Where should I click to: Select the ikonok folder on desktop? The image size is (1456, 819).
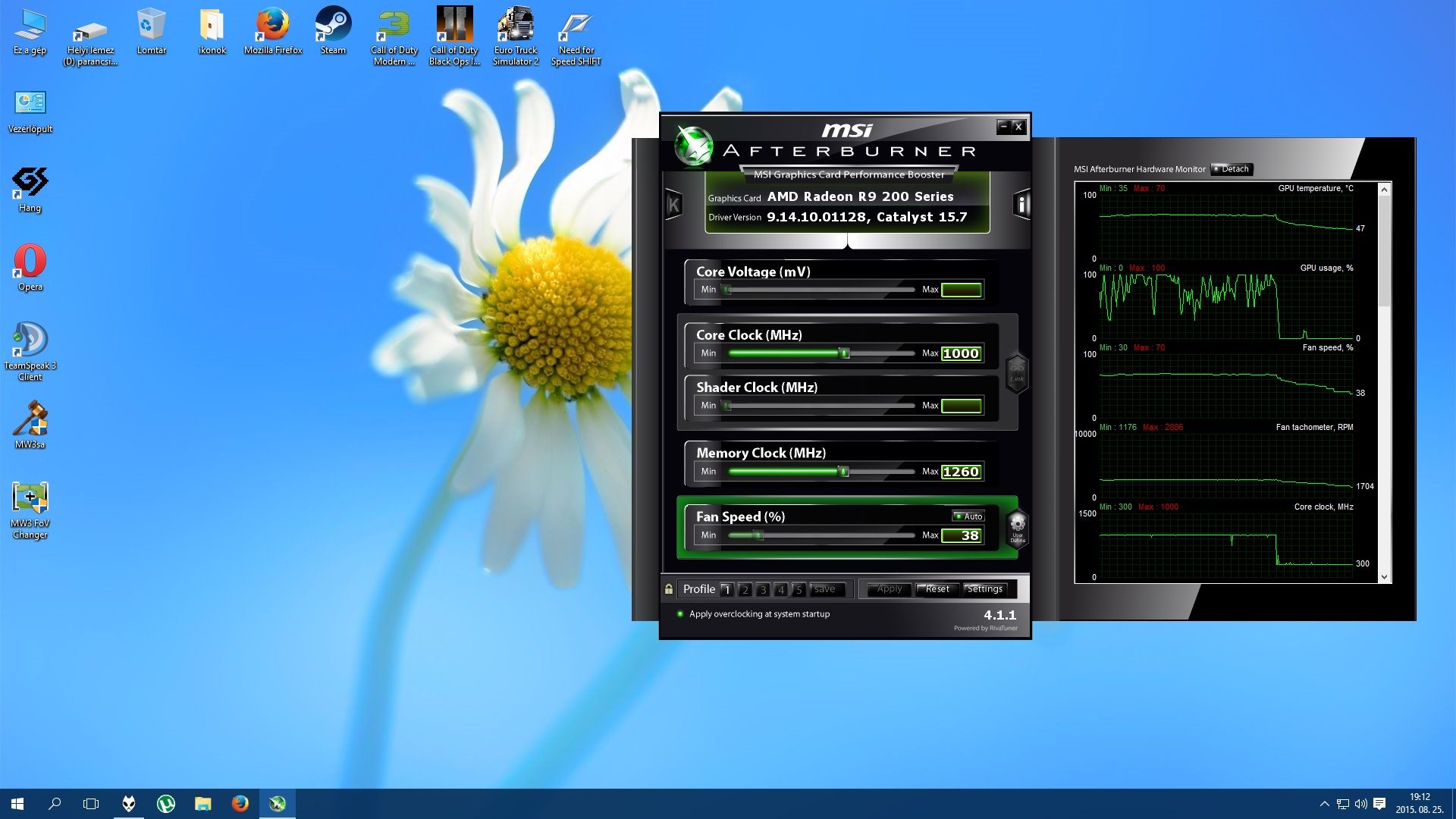212,32
